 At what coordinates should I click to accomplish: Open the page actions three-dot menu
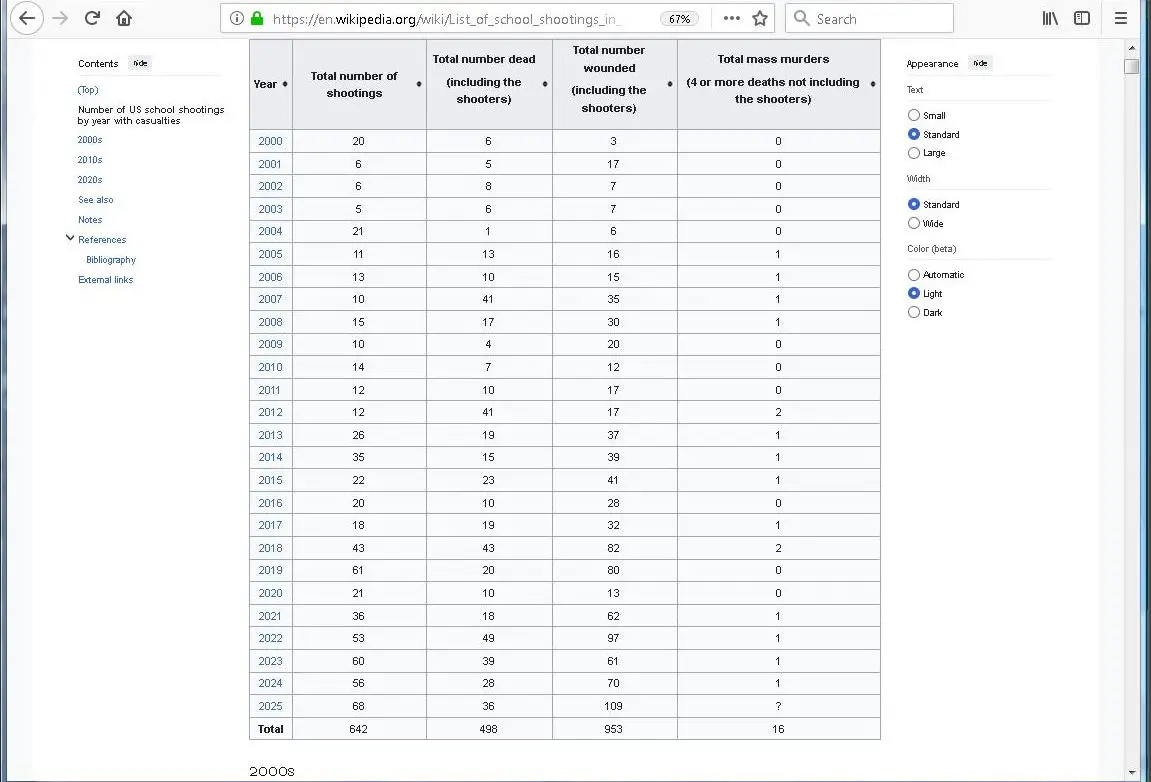click(x=732, y=18)
